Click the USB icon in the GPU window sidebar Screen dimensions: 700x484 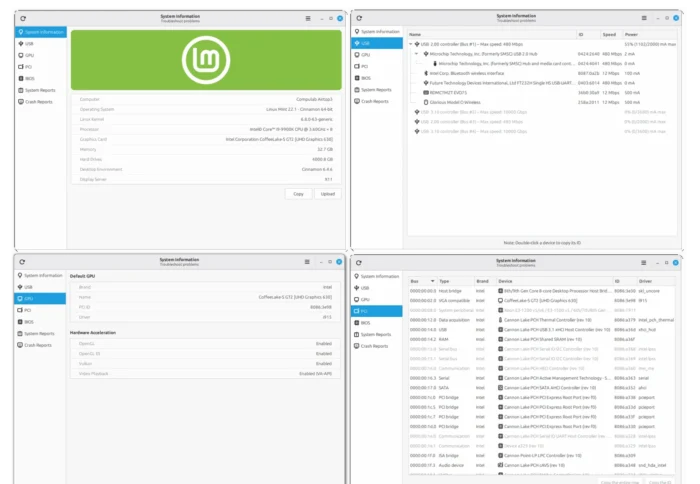(x=20, y=286)
